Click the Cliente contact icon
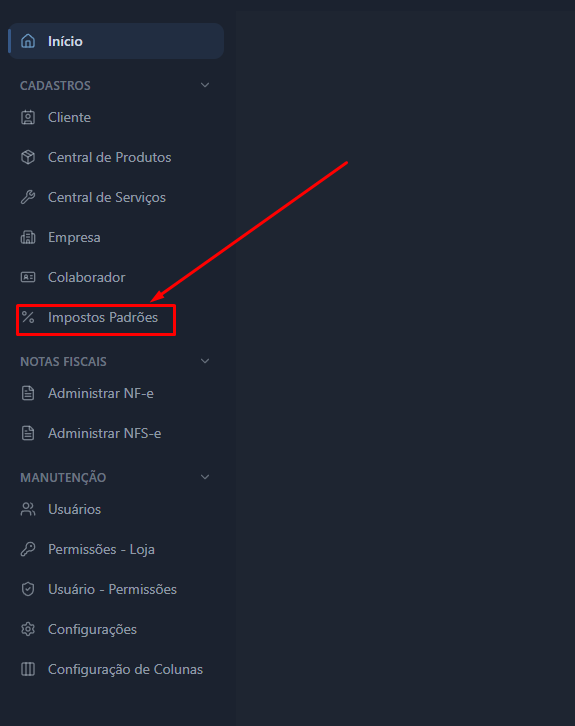Viewport: 575px width, 726px height. 28,117
